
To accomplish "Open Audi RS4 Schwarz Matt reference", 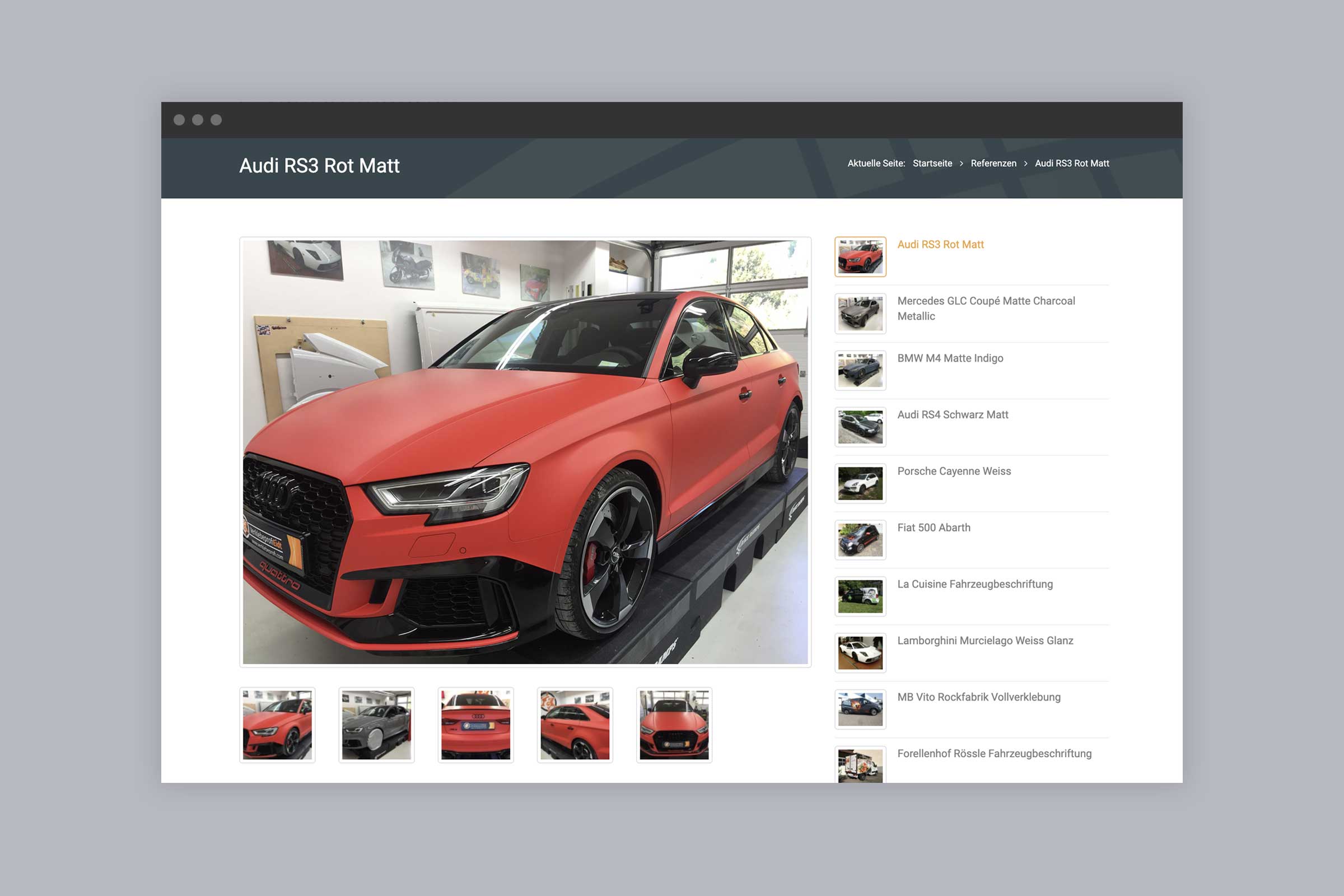I will [953, 414].
